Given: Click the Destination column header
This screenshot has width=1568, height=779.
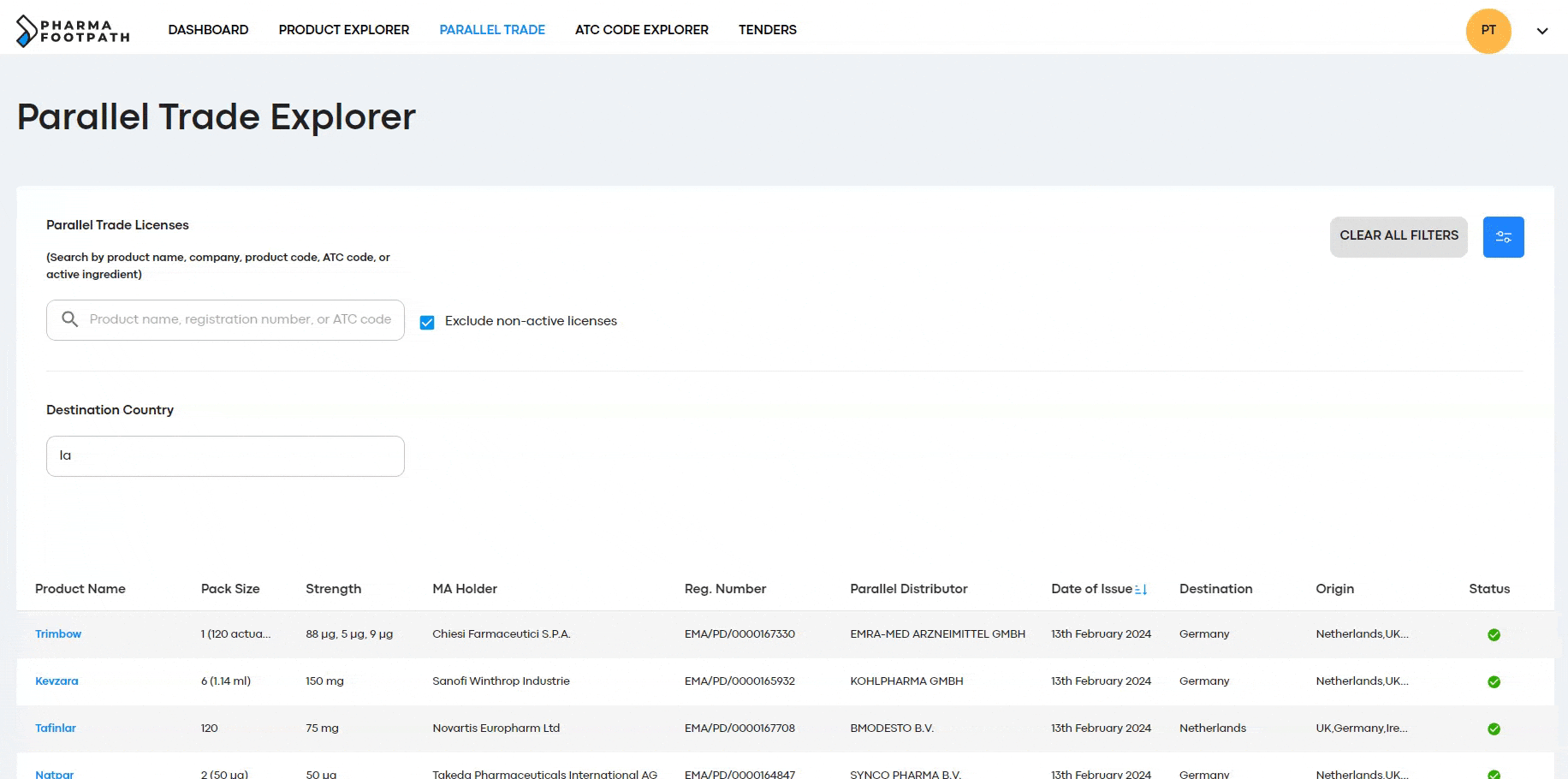Looking at the screenshot, I should (1215, 589).
